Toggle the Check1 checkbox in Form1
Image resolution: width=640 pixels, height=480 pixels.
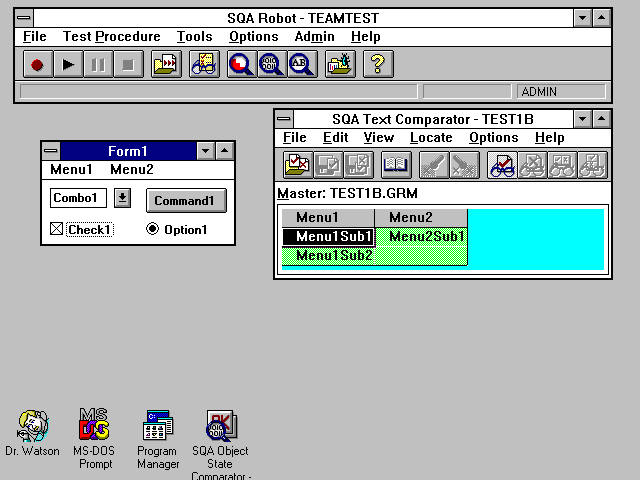(57, 230)
